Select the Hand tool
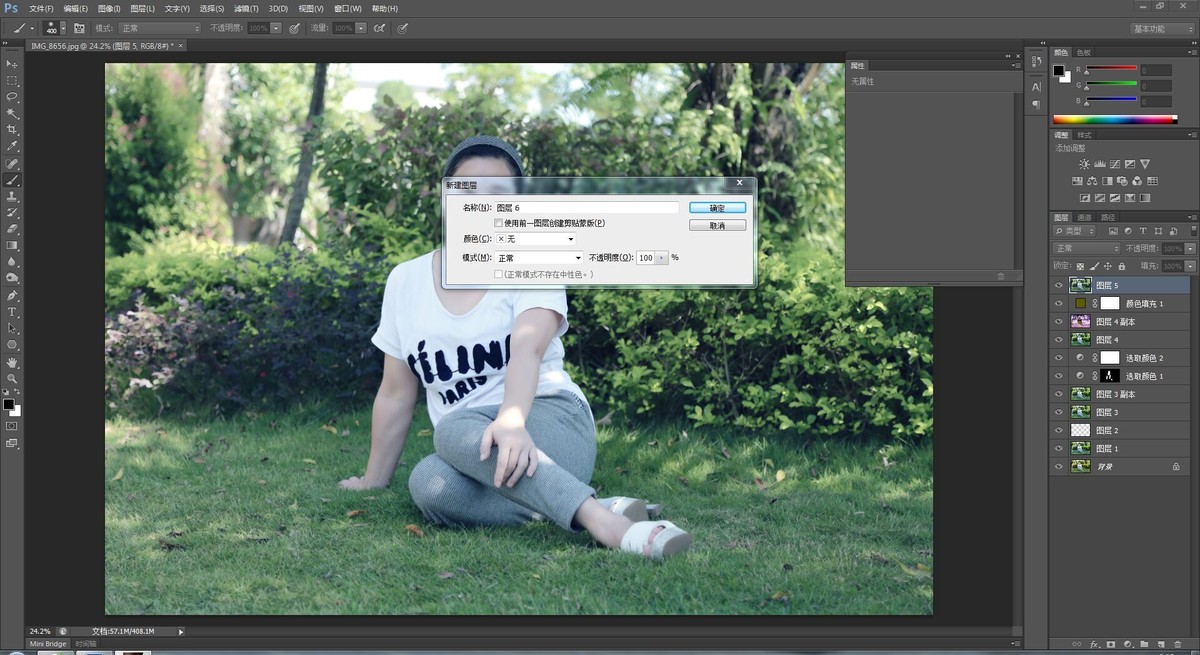The height and width of the screenshot is (655, 1200). tap(13, 362)
